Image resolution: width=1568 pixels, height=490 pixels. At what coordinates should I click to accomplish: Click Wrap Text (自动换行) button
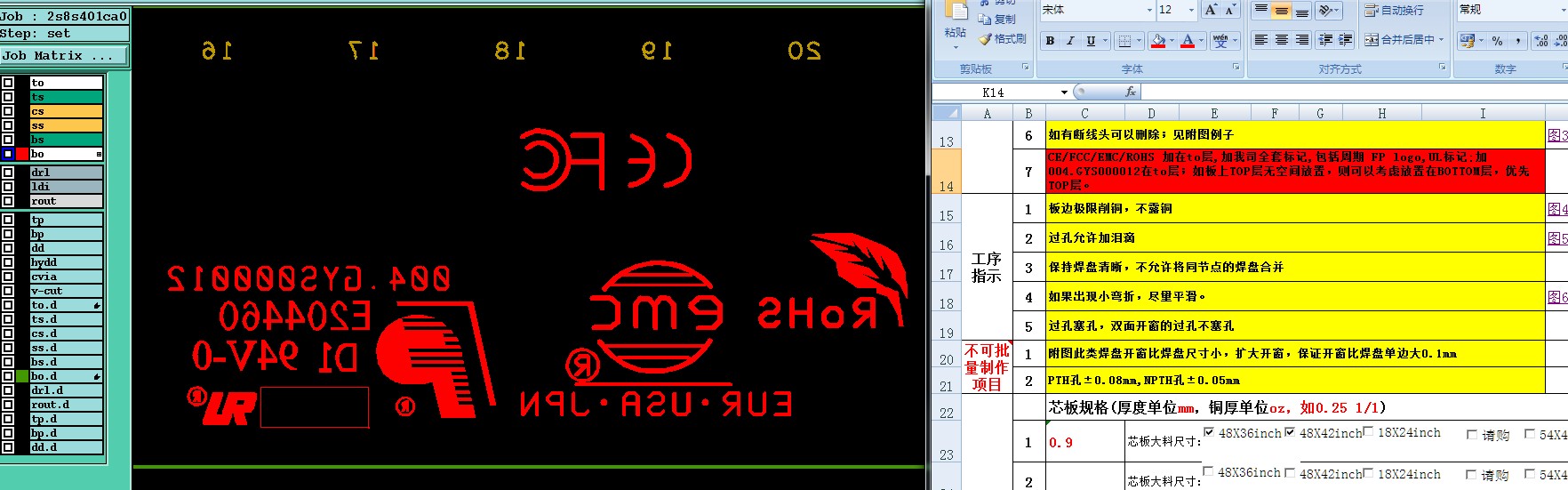1394,11
